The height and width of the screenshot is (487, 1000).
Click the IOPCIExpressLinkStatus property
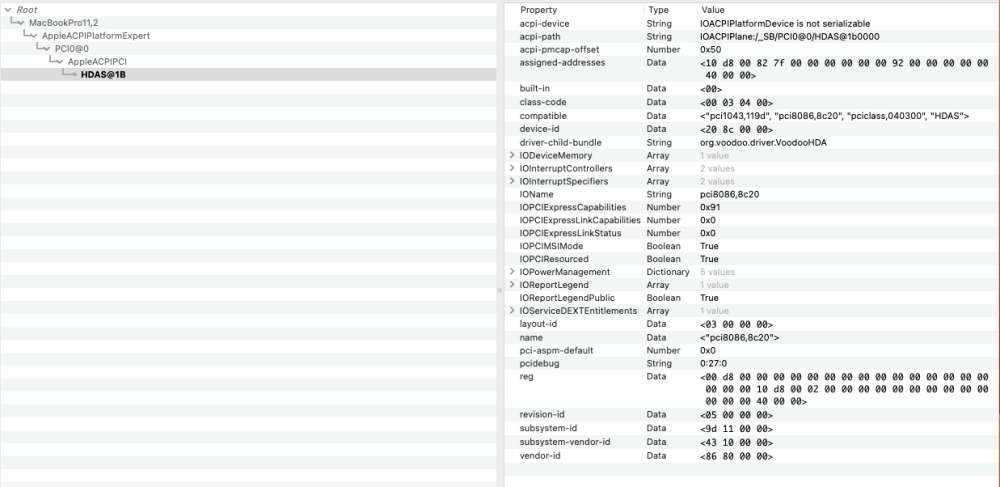point(571,233)
